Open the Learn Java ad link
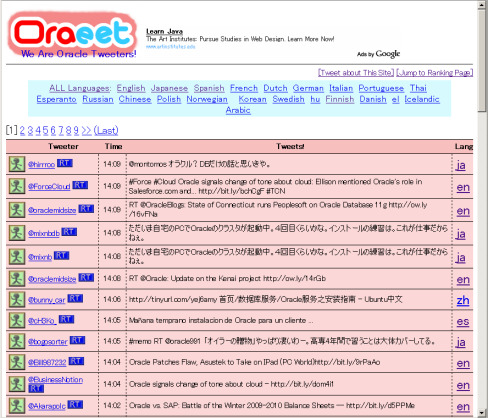This screenshot has height=418, width=488. [164, 32]
